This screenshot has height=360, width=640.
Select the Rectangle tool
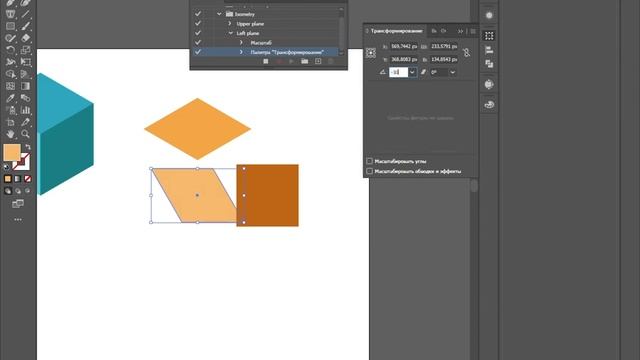[11, 26]
